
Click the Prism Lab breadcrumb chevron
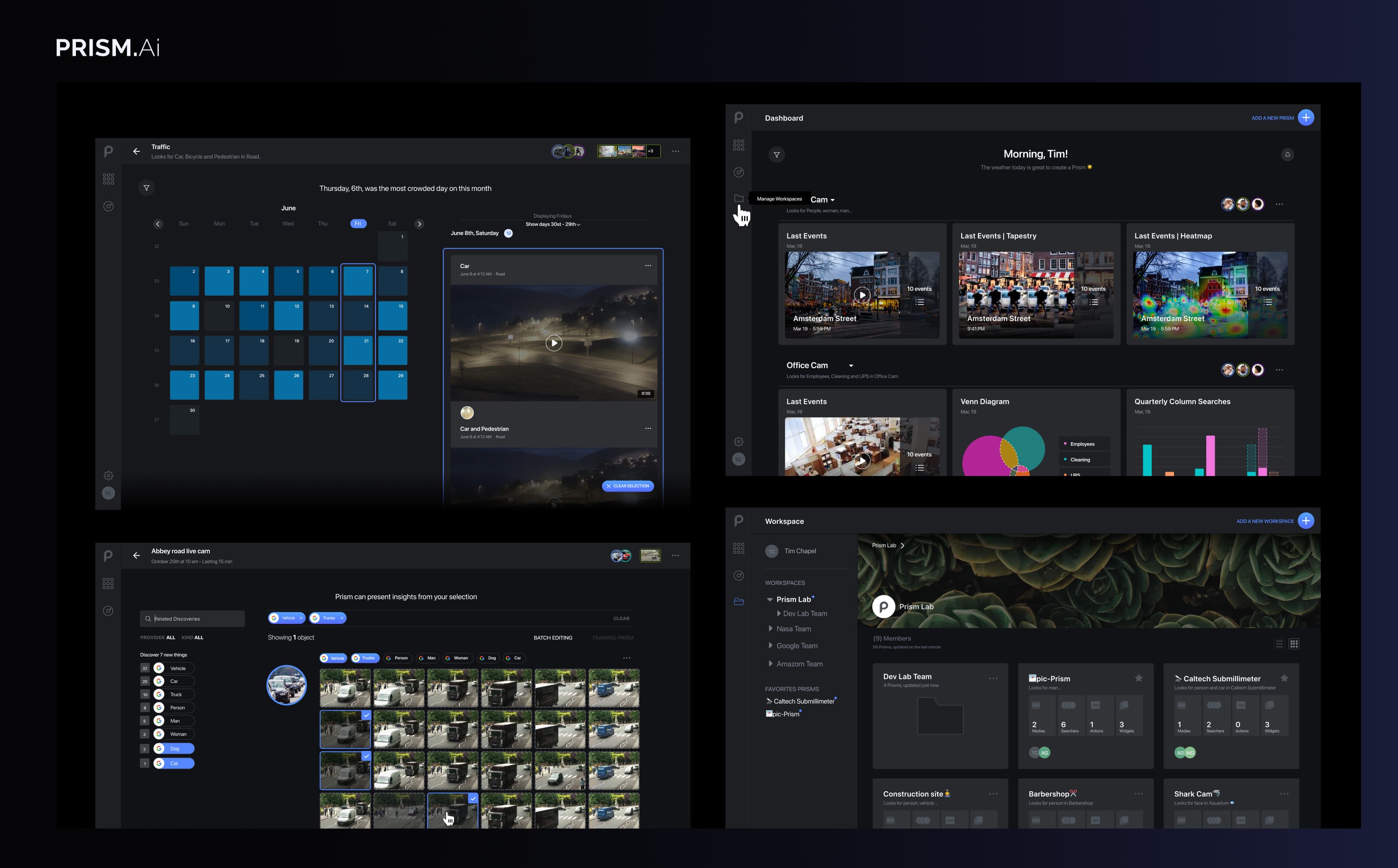click(902, 546)
